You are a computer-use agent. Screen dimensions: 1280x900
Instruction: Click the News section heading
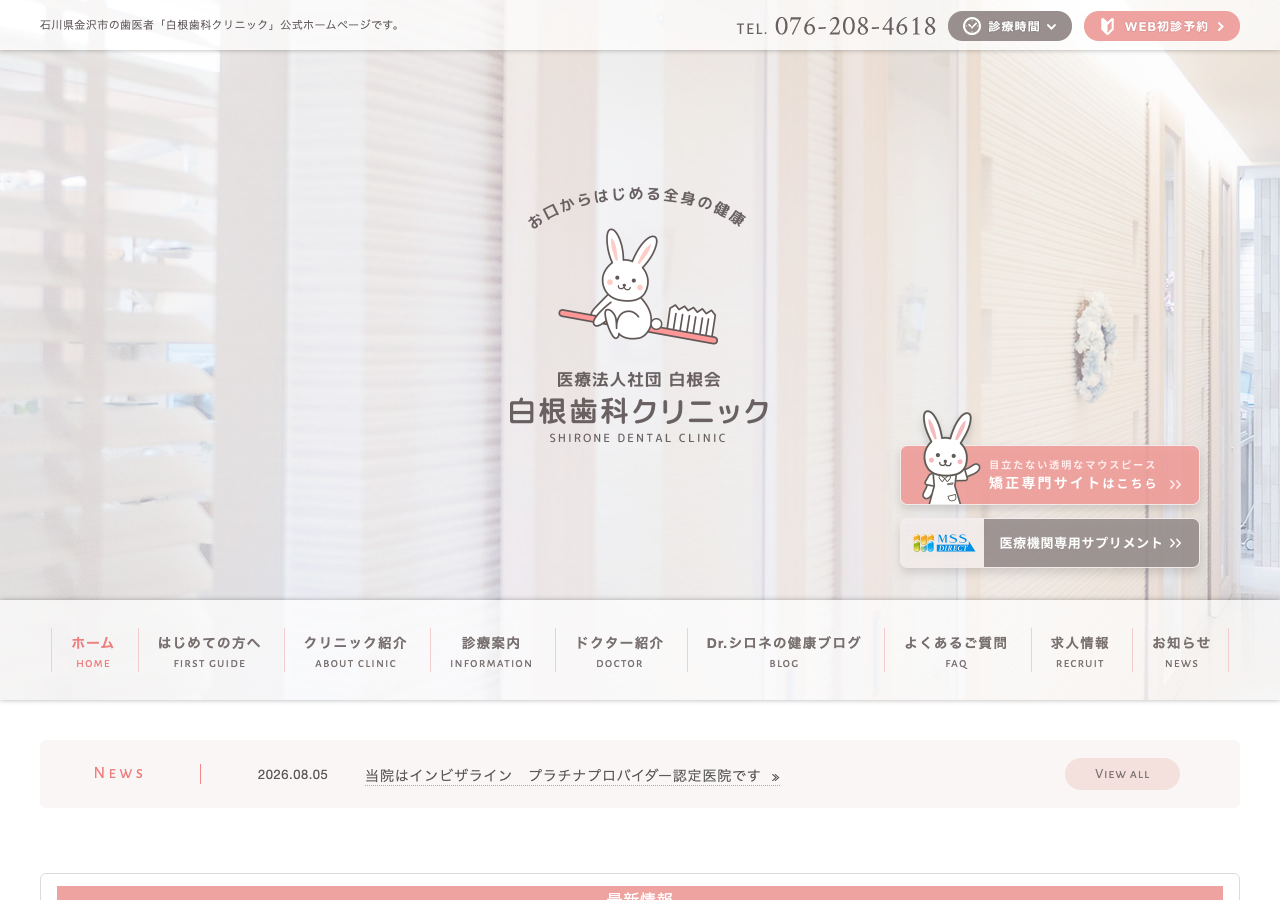coord(120,773)
